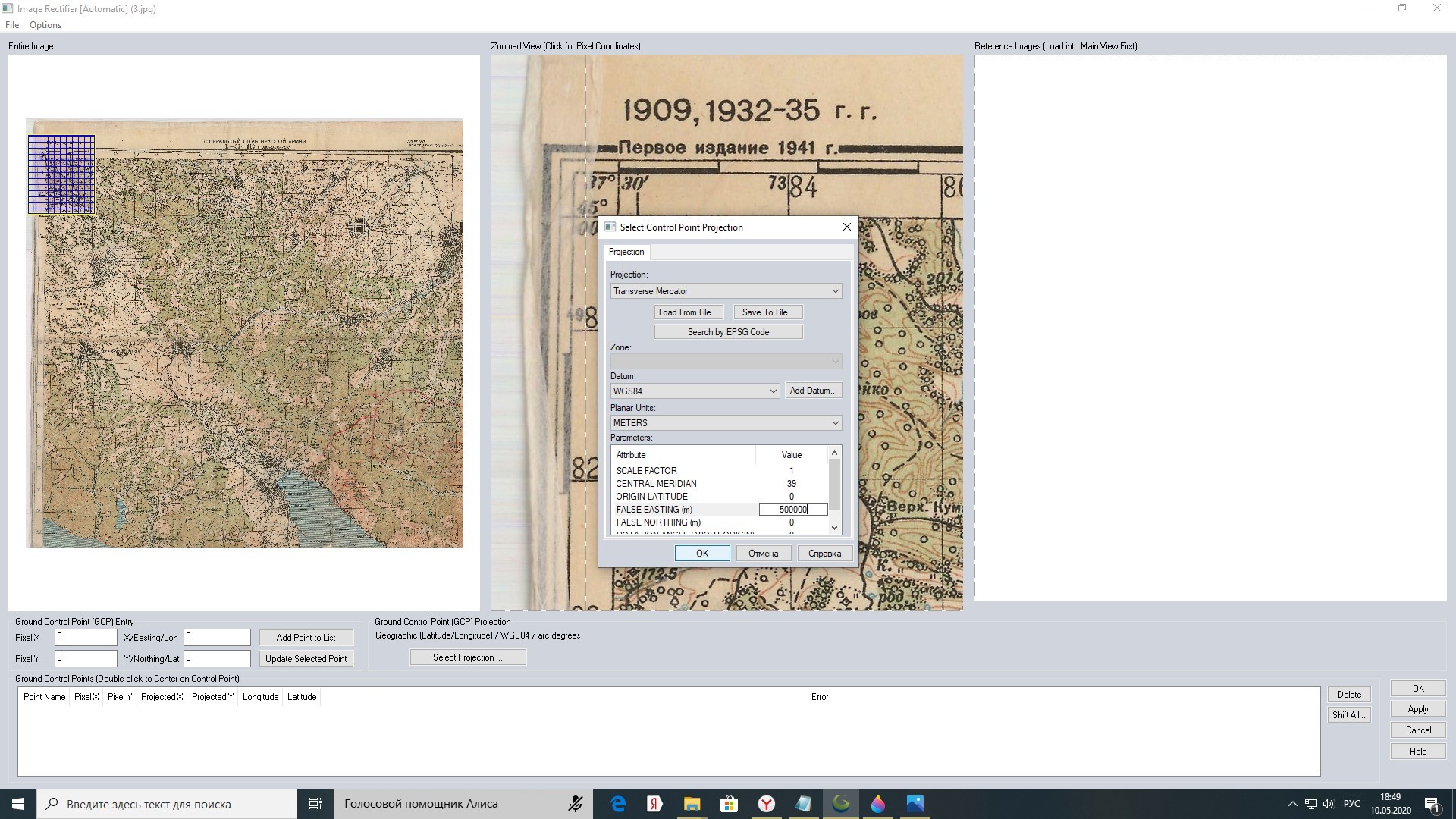Show hidden system tray icons
Screen dimensions: 1456x819
pyautogui.click(x=1292, y=804)
